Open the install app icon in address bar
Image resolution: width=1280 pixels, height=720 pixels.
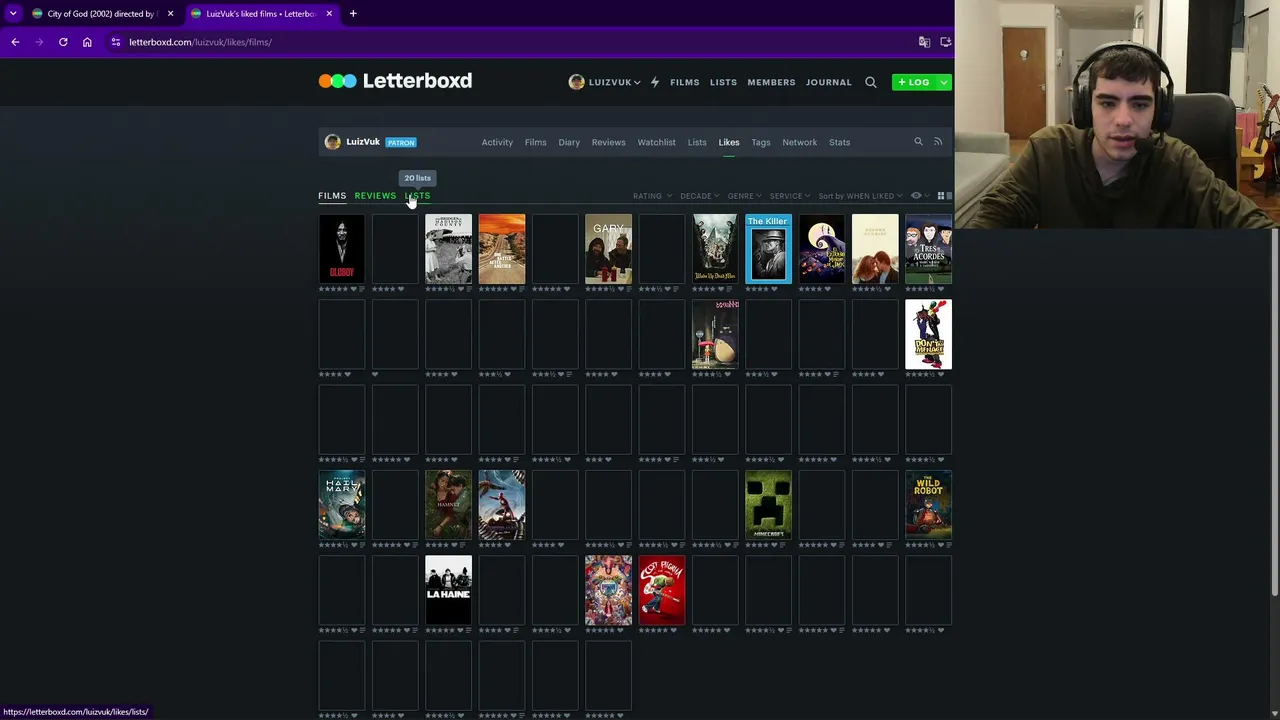point(945,42)
